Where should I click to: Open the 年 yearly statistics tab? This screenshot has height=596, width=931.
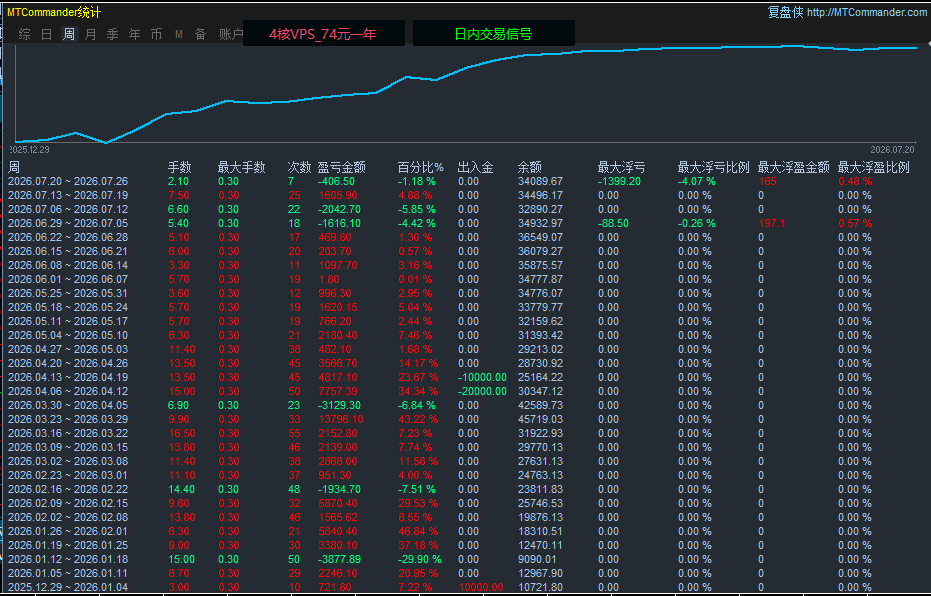135,34
